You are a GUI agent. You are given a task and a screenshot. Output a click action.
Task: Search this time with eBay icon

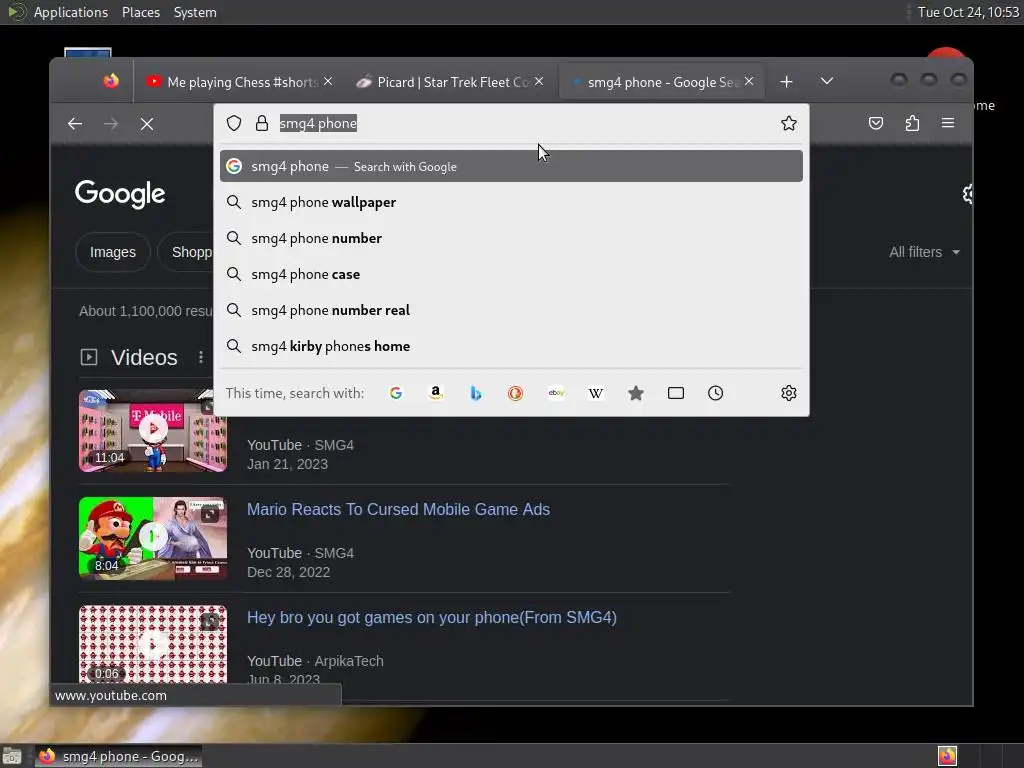click(556, 393)
